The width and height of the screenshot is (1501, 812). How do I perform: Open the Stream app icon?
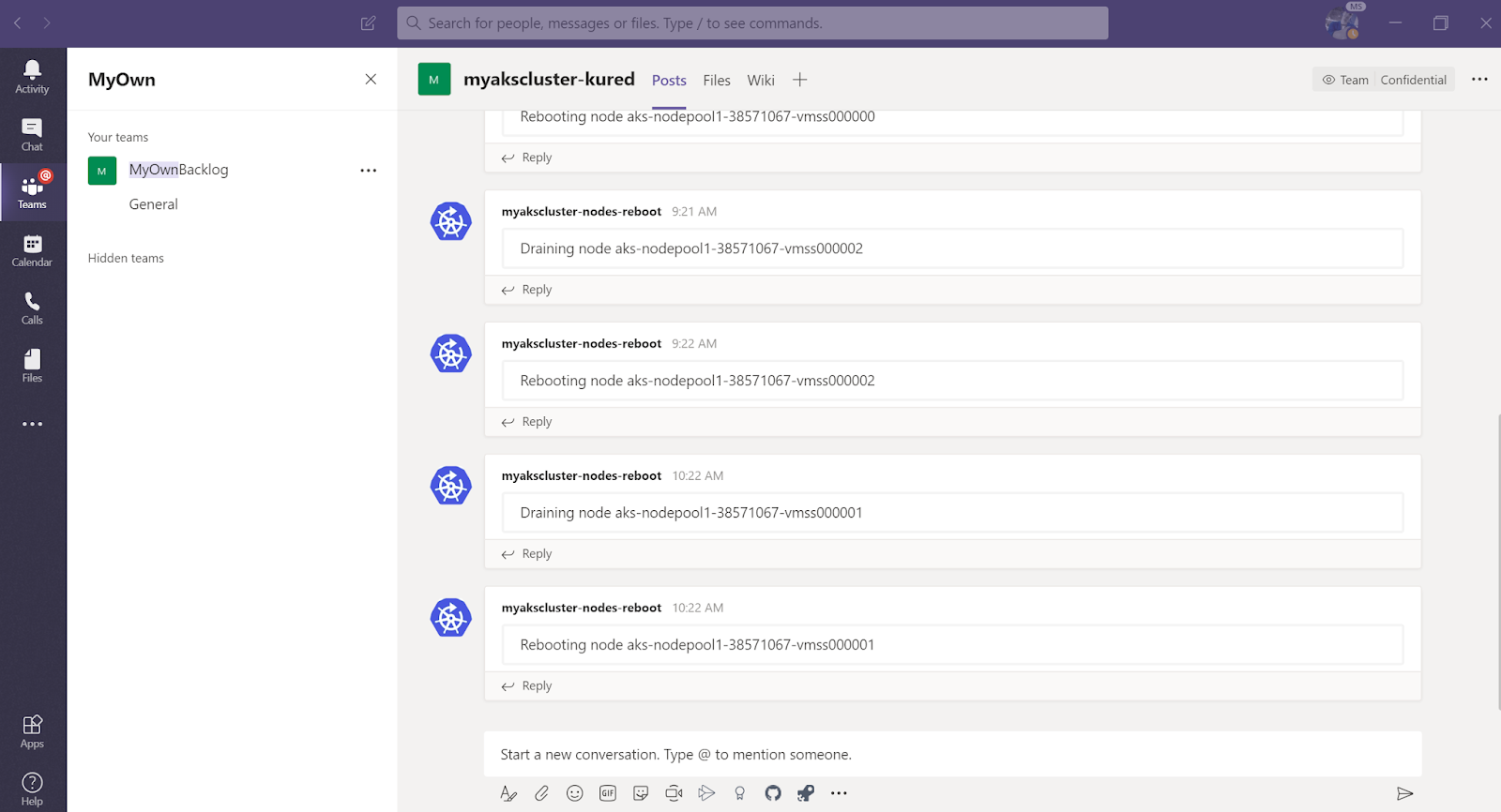706,793
